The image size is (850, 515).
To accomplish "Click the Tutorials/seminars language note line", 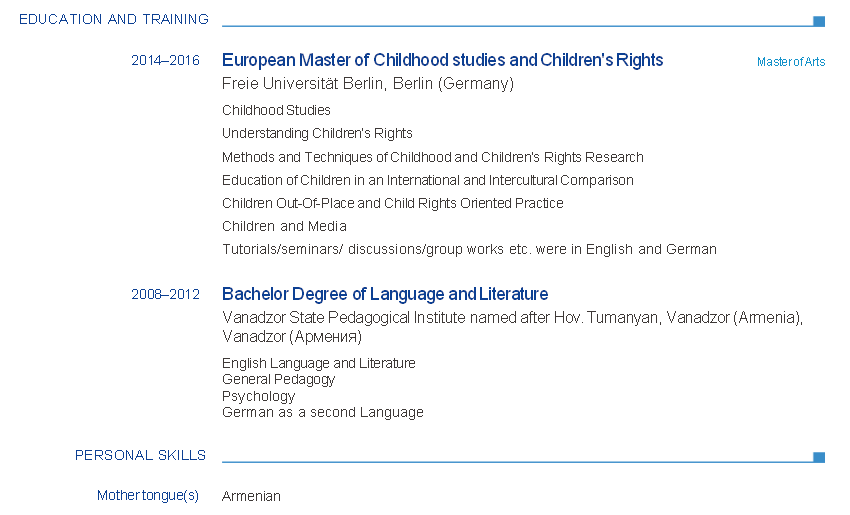I will coord(469,249).
